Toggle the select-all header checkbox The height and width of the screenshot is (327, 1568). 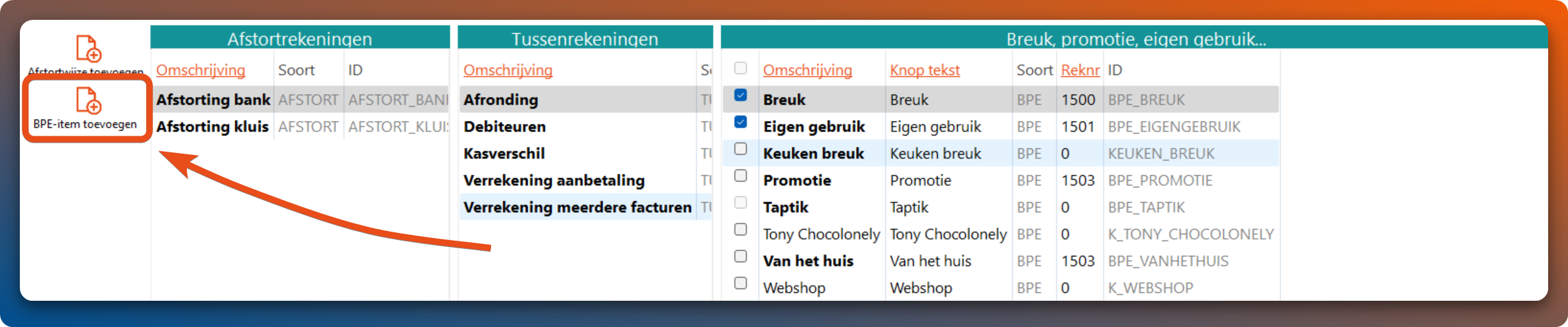click(x=741, y=68)
